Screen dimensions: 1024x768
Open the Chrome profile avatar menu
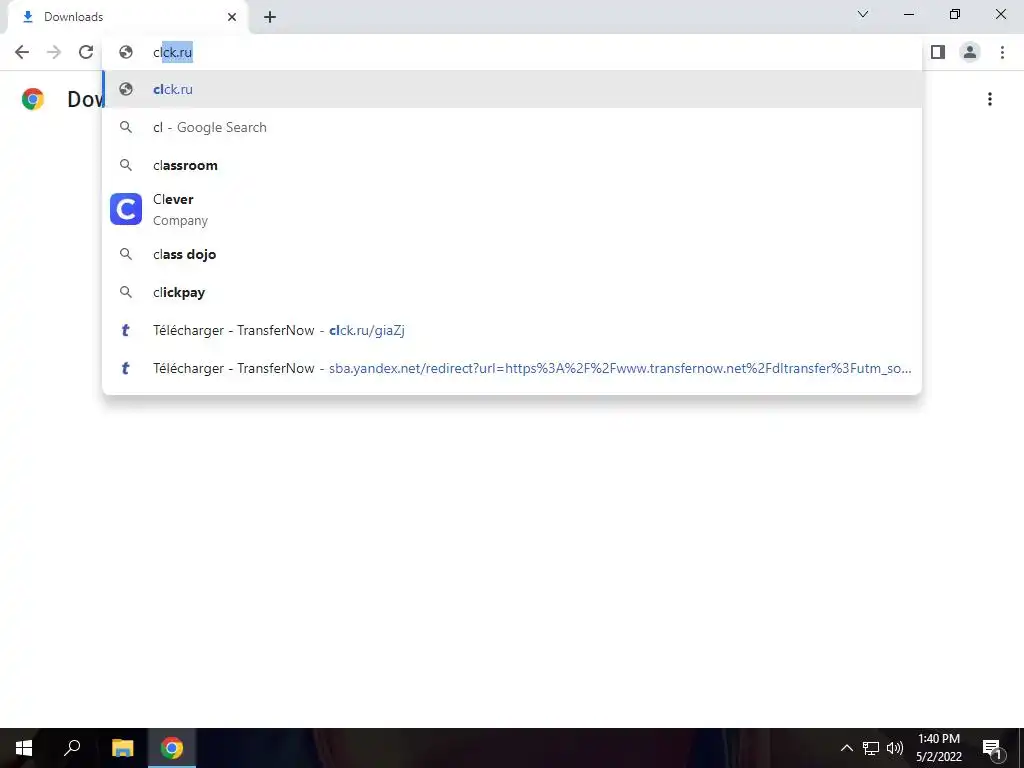970,52
